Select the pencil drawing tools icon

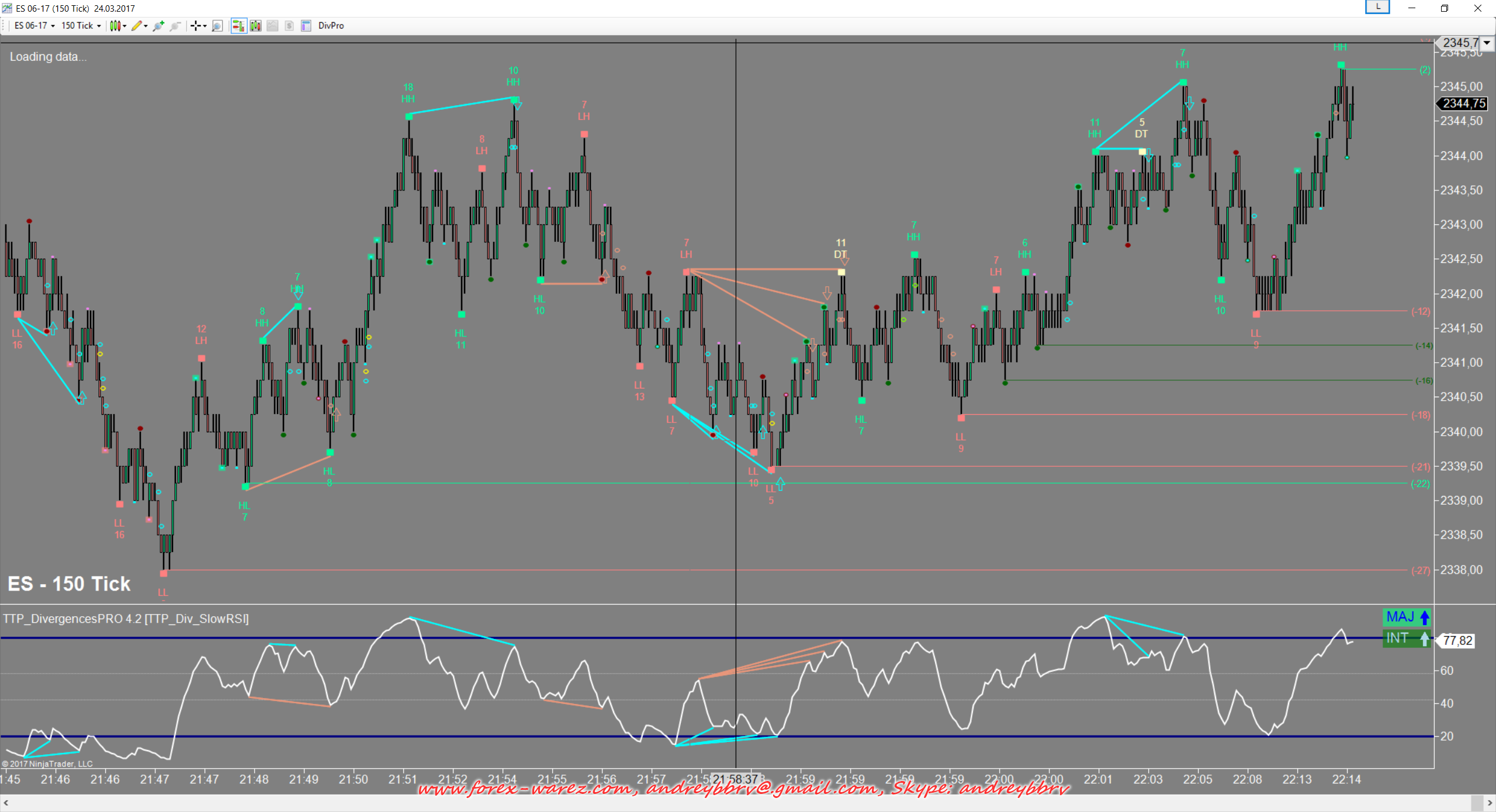tap(137, 26)
